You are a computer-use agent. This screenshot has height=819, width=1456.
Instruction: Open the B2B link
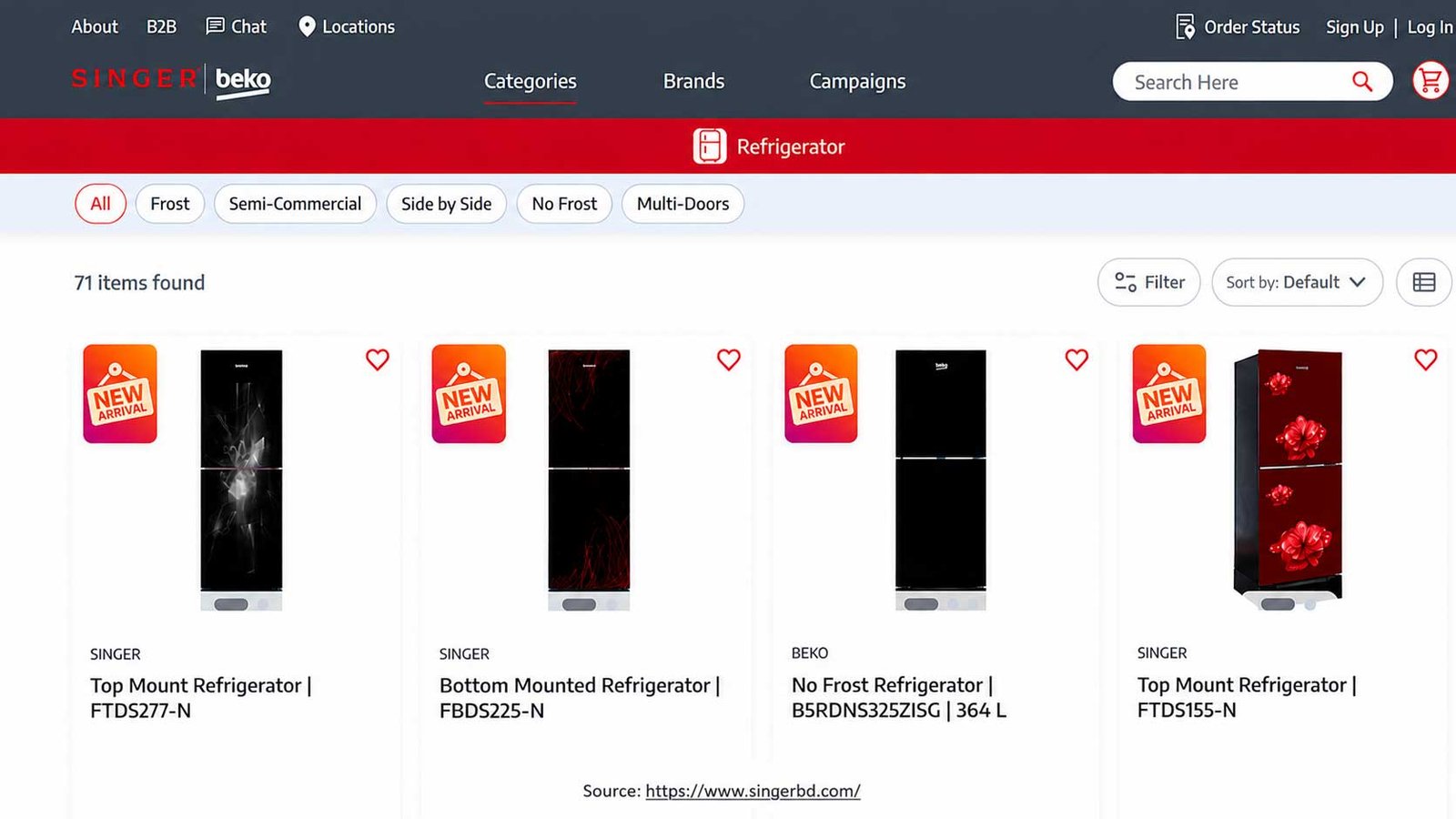pyautogui.click(x=161, y=27)
